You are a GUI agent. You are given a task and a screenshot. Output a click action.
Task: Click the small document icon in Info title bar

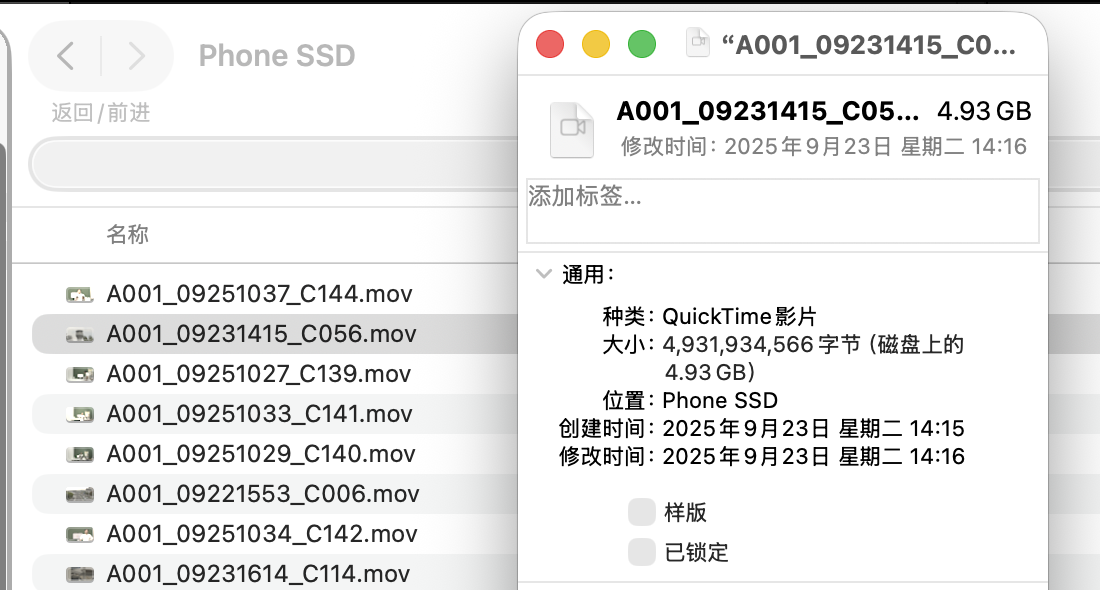[x=697, y=44]
